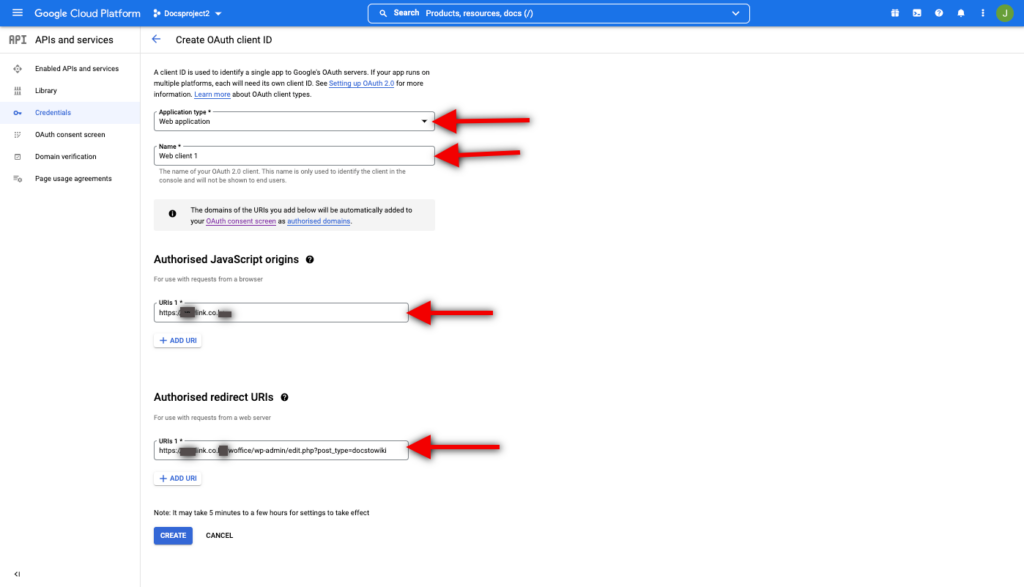
Task: Open the OAuth consent screen page
Action: tap(70, 135)
